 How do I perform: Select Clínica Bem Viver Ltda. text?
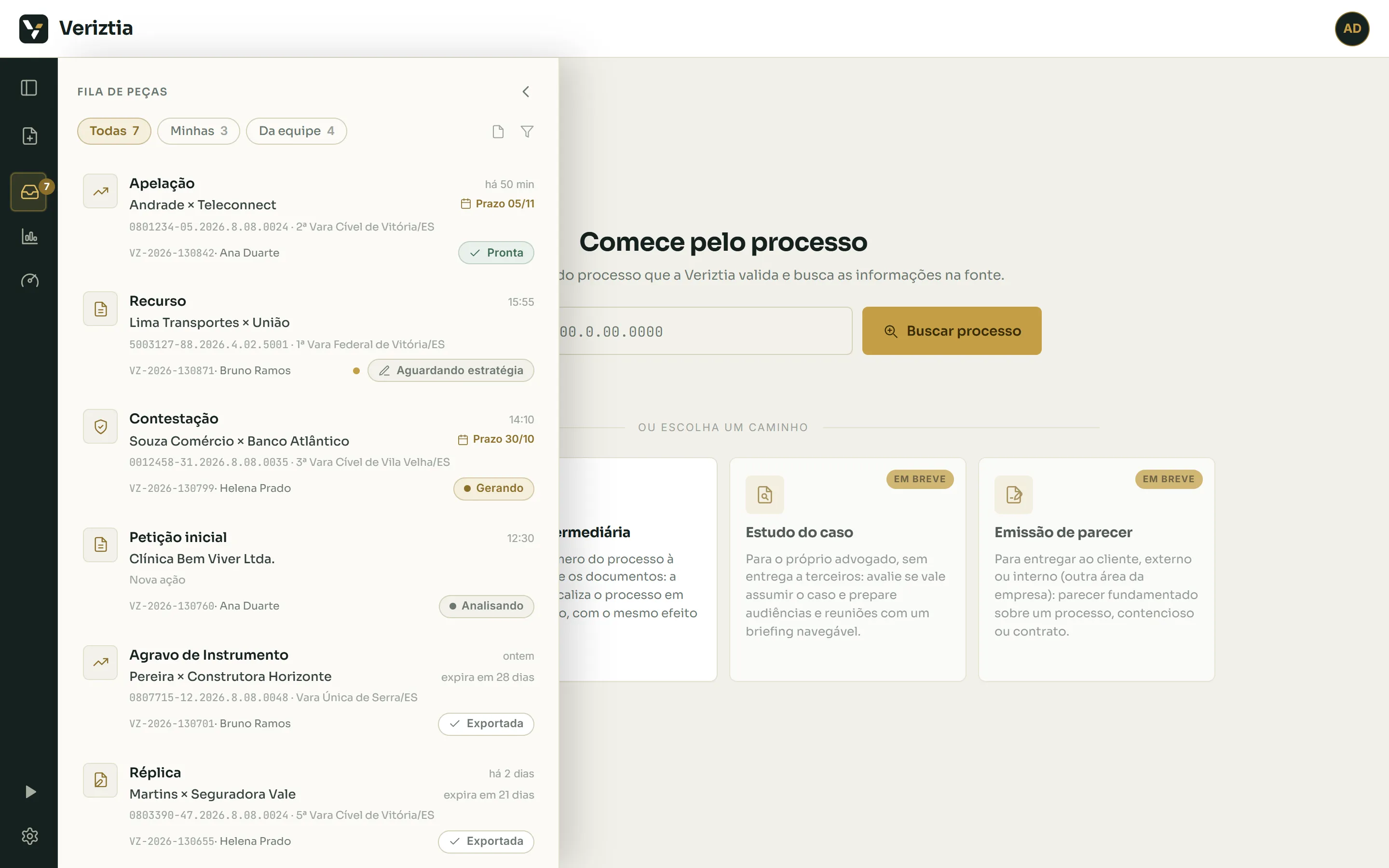pyautogui.click(x=202, y=558)
